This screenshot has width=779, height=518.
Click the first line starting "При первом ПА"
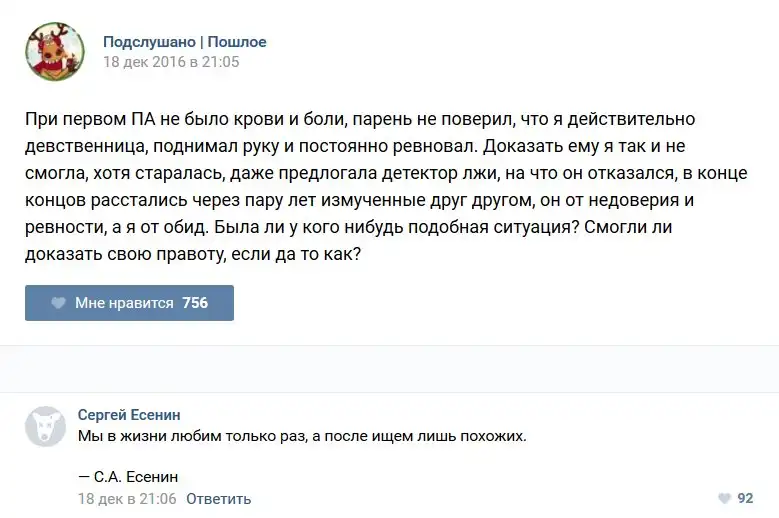point(360,119)
